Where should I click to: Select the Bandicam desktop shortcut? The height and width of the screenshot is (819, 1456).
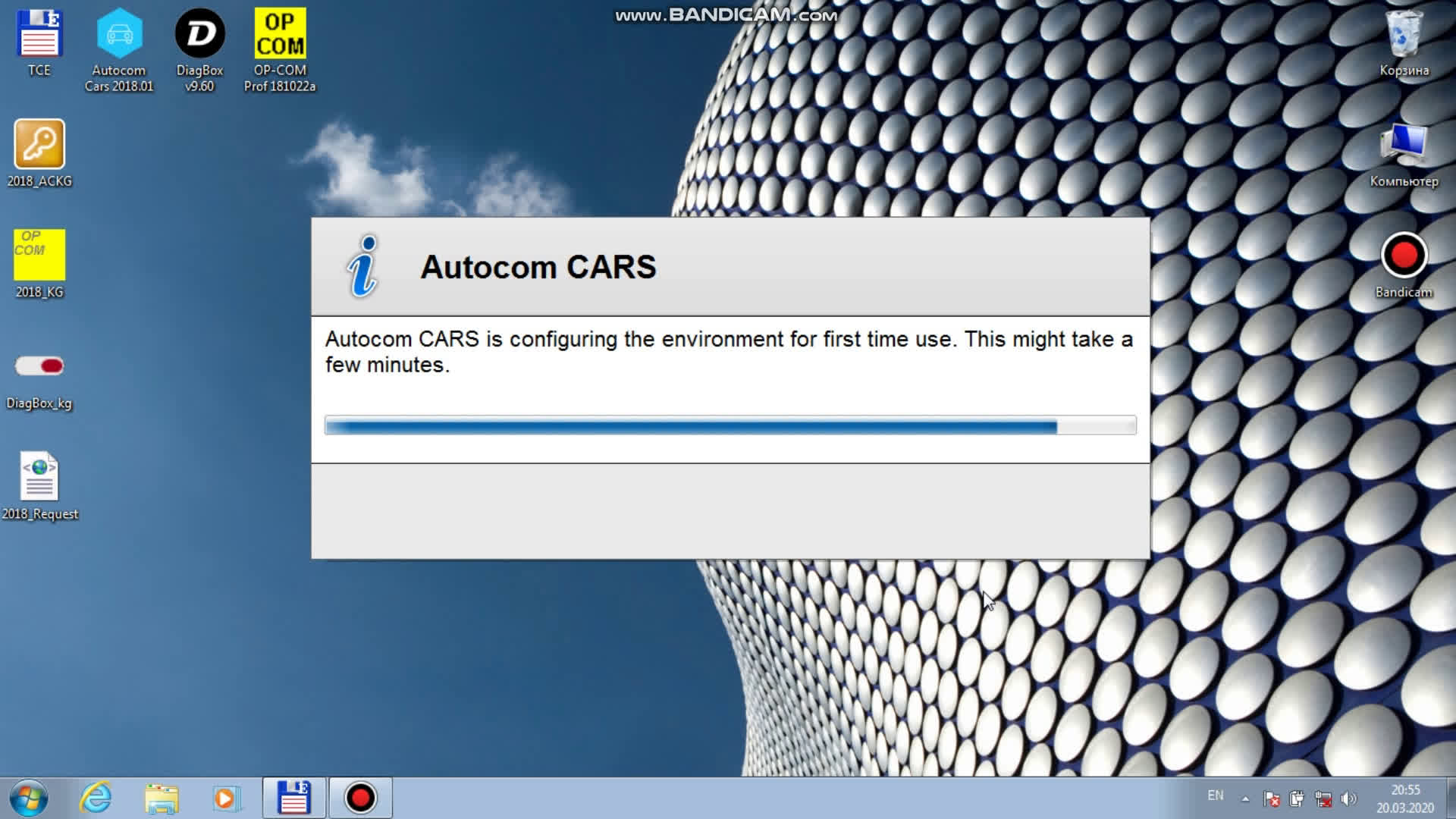point(1404,265)
